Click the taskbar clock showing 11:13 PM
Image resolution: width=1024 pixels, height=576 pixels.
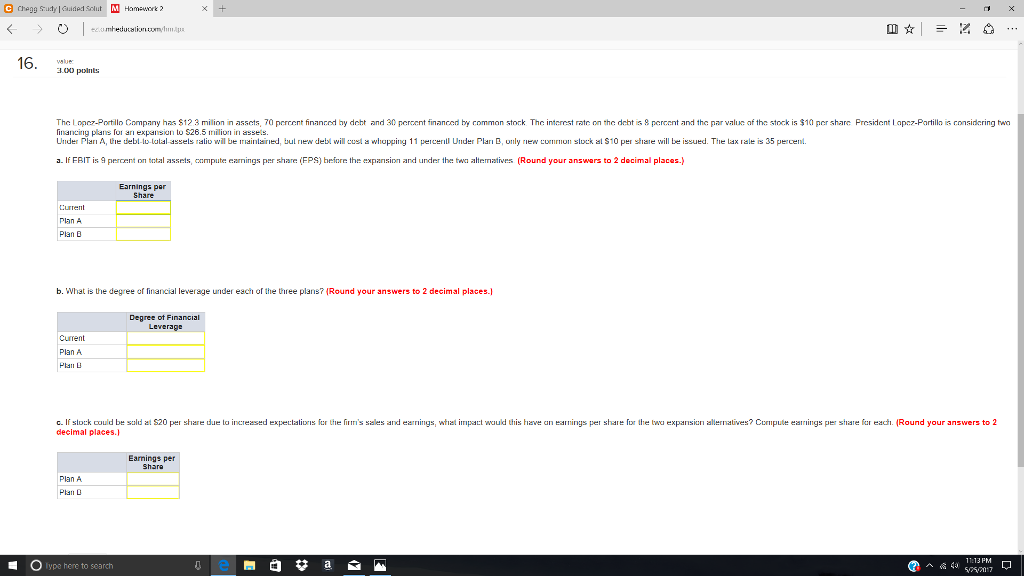(x=978, y=566)
